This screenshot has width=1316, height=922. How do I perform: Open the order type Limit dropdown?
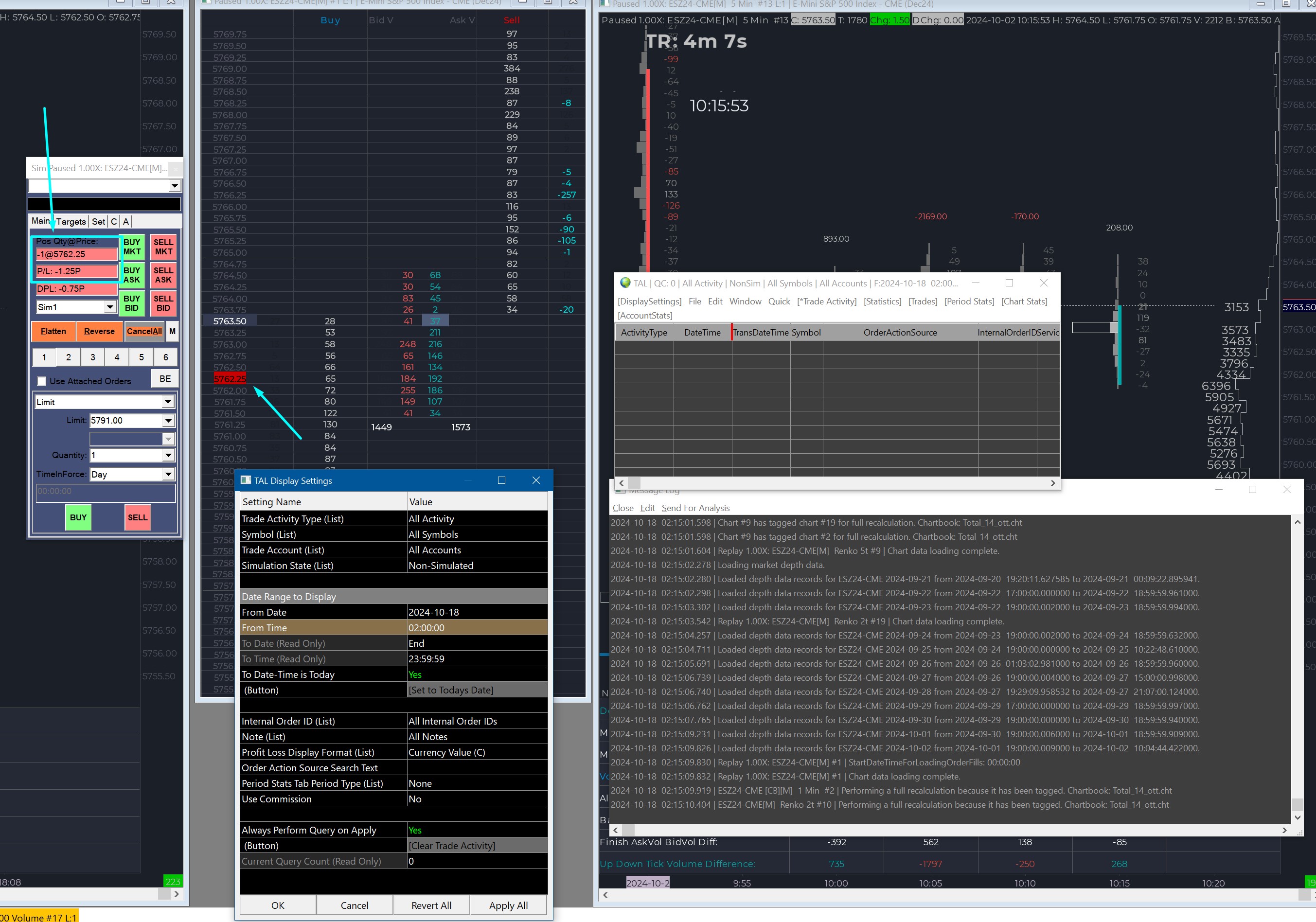click(168, 402)
